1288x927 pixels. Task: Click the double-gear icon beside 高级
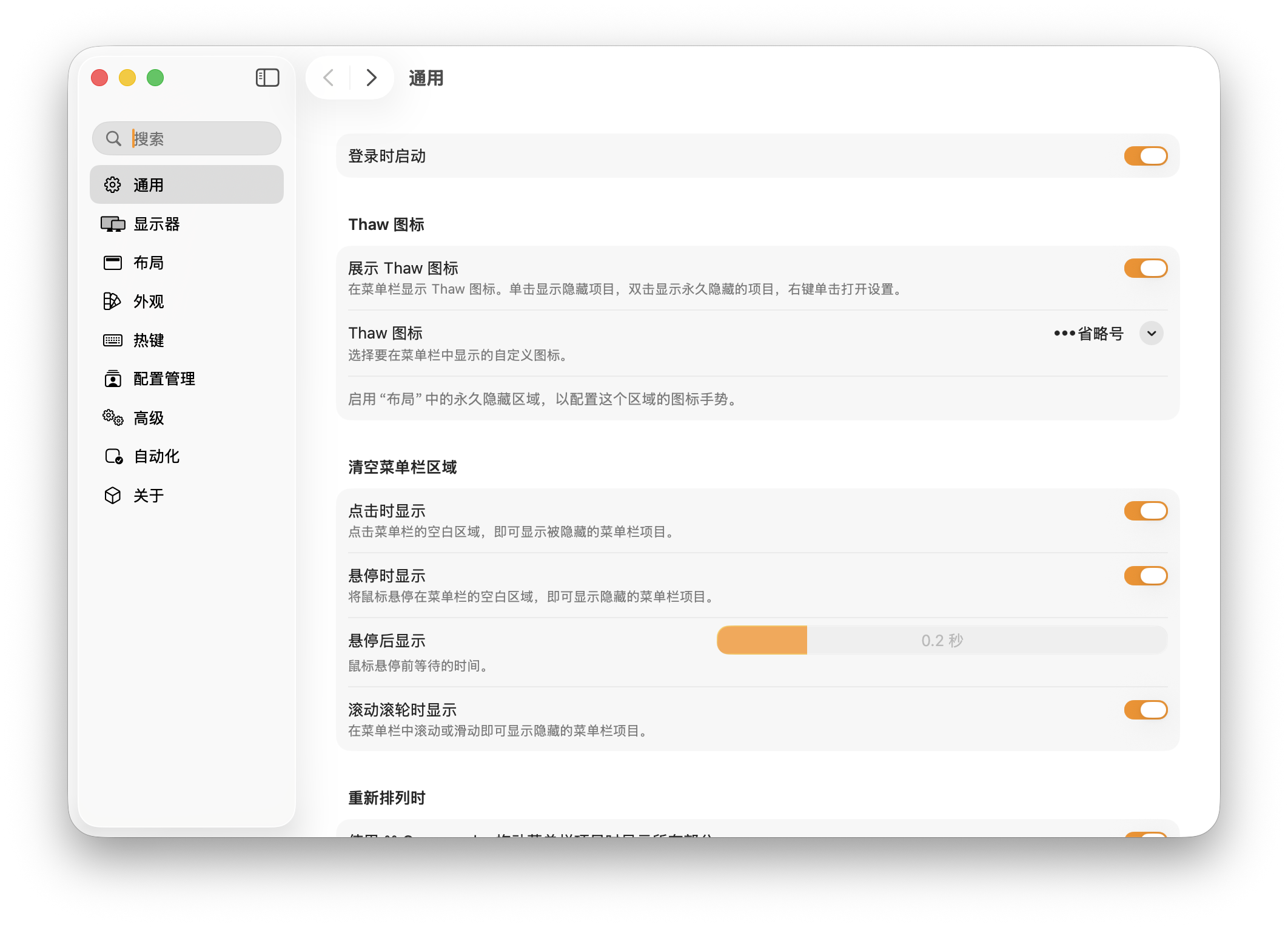coord(113,417)
